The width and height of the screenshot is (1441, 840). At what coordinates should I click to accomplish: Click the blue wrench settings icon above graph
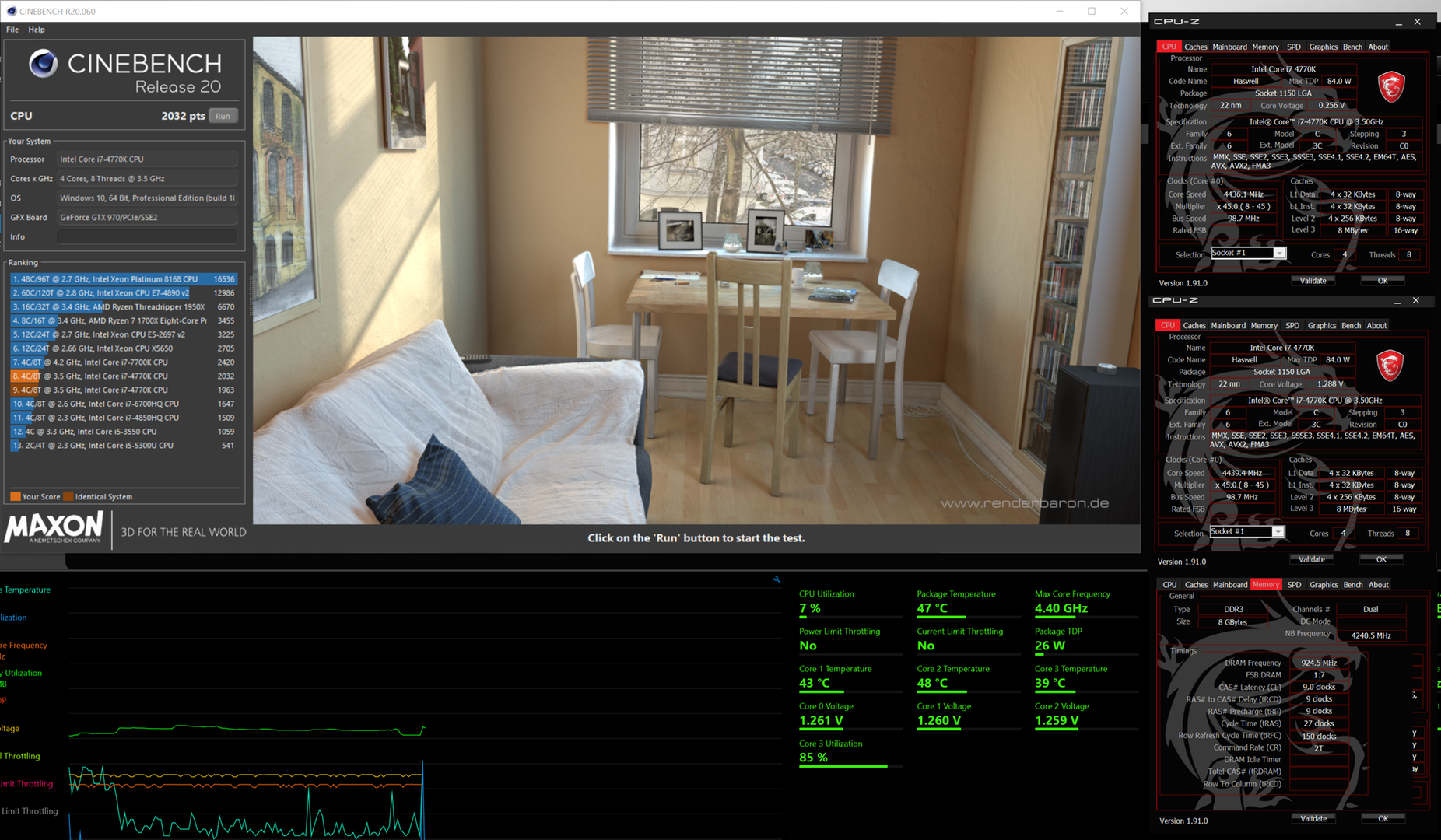click(777, 579)
